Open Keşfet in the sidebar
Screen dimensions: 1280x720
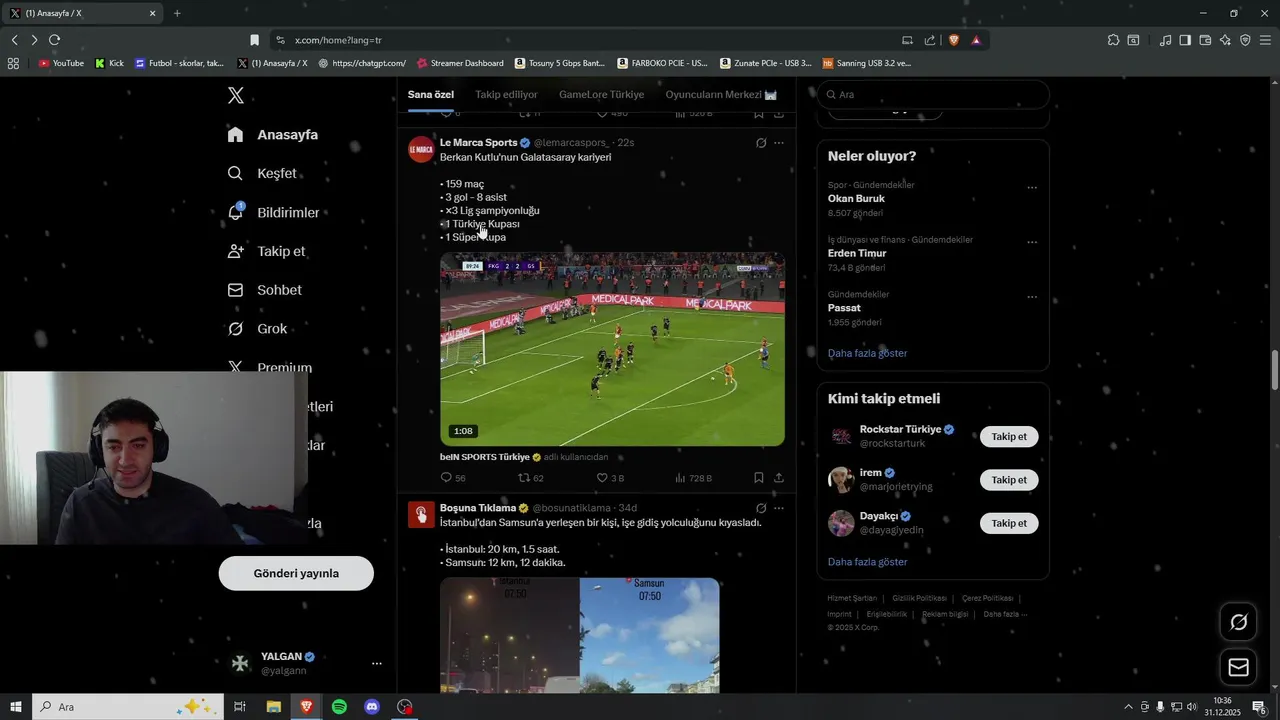(x=262, y=174)
